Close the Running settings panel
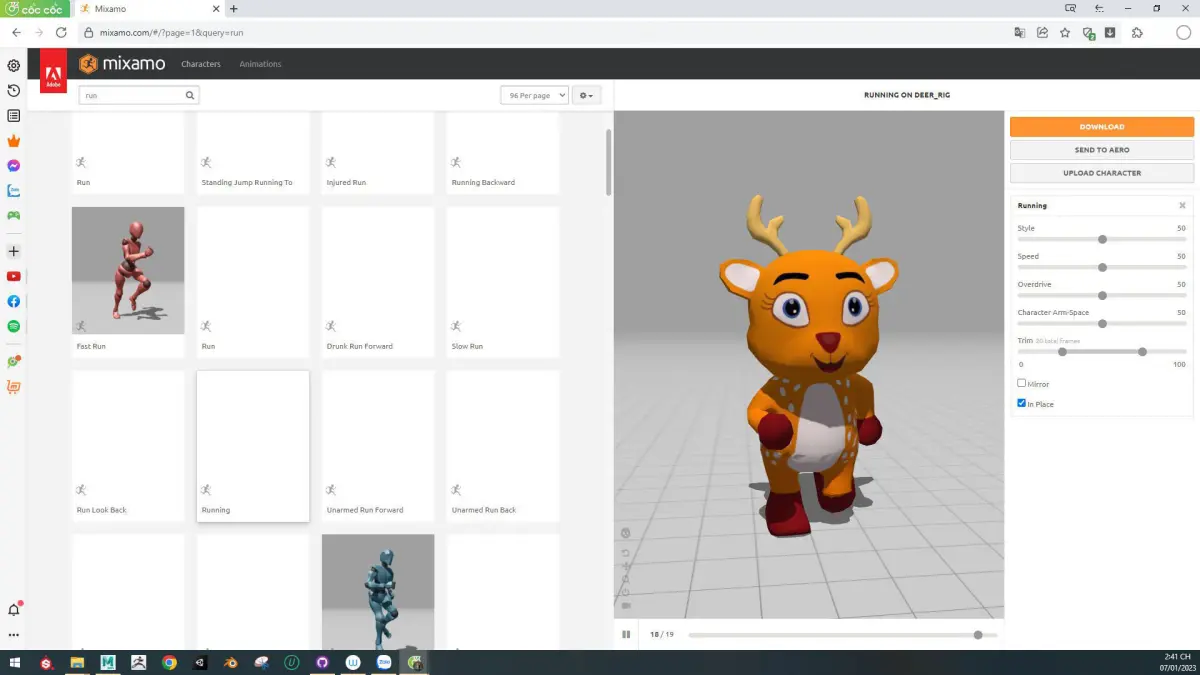 (1182, 205)
